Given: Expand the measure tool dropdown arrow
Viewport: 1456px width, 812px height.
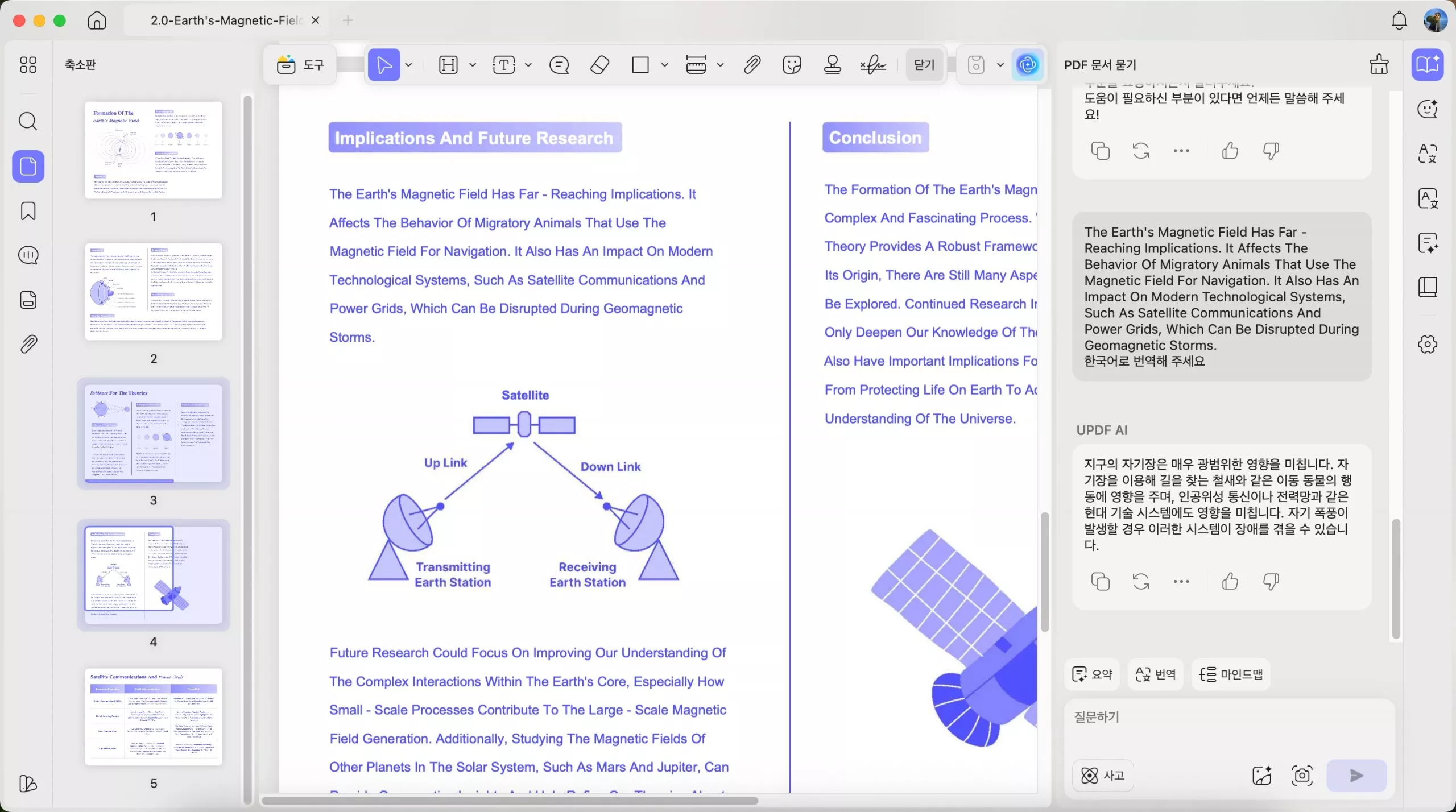Looking at the screenshot, I should pyautogui.click(x=720, y=65).
